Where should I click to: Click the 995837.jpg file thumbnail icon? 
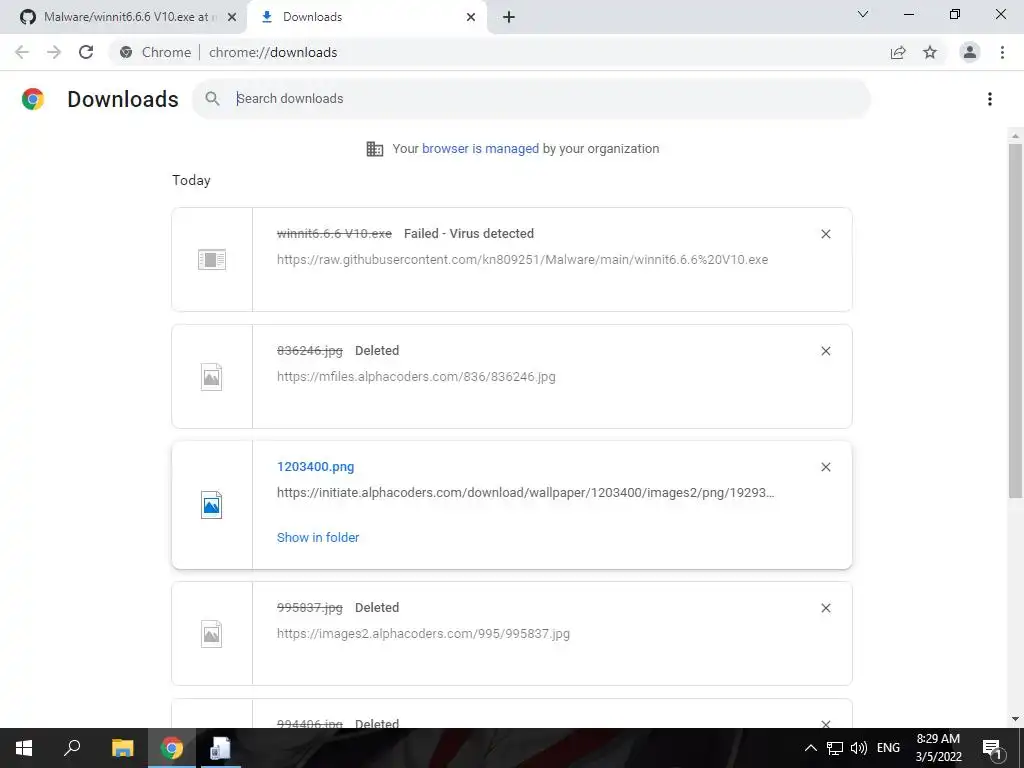click(212, 634)
